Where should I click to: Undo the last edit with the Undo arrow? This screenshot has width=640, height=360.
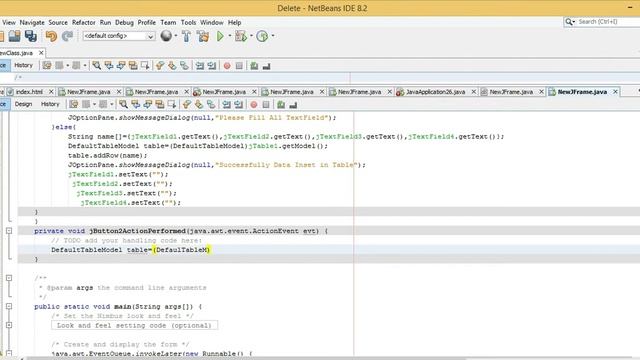click(x=51, y=36)
